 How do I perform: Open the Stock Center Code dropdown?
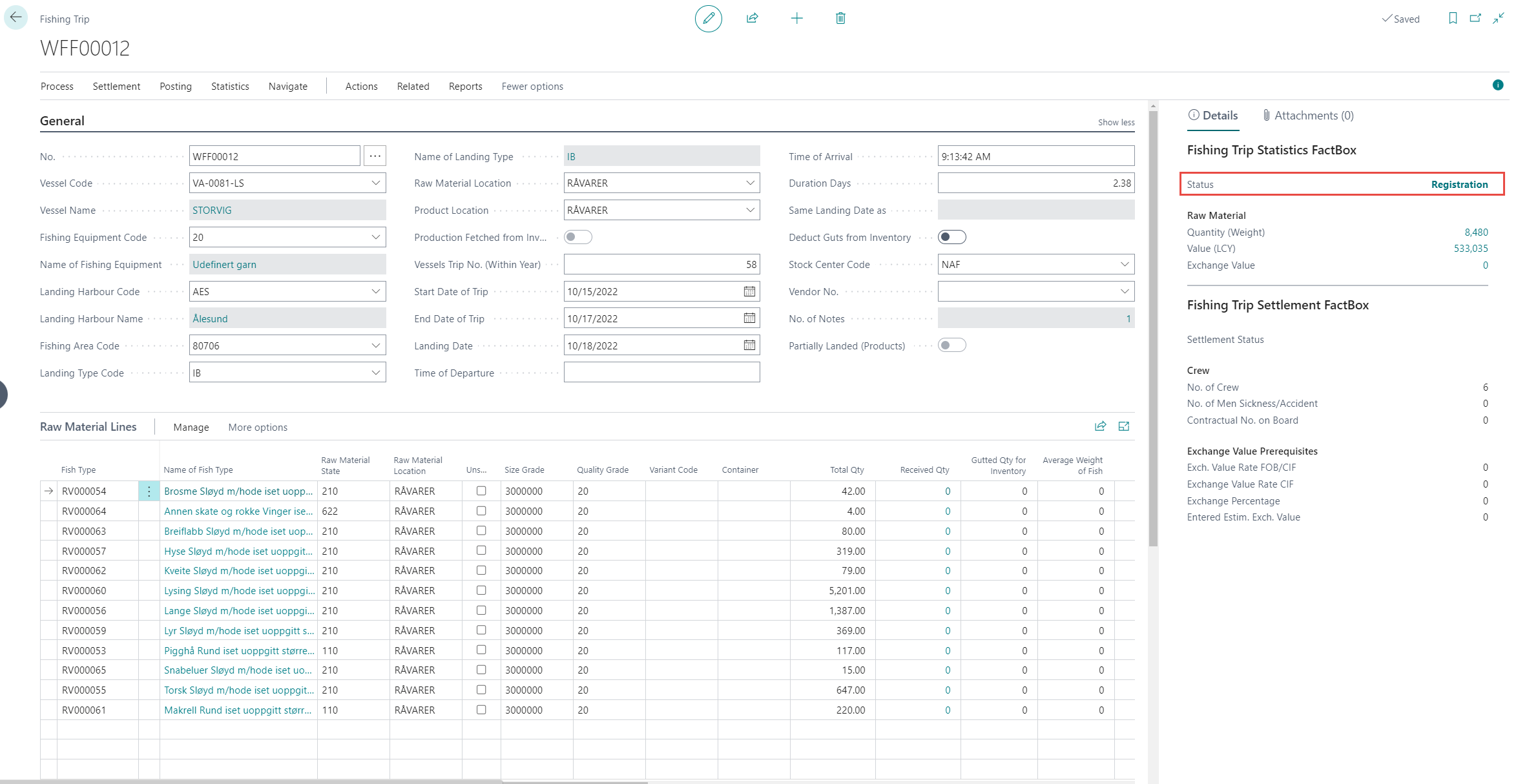(x=1124, y=264)
